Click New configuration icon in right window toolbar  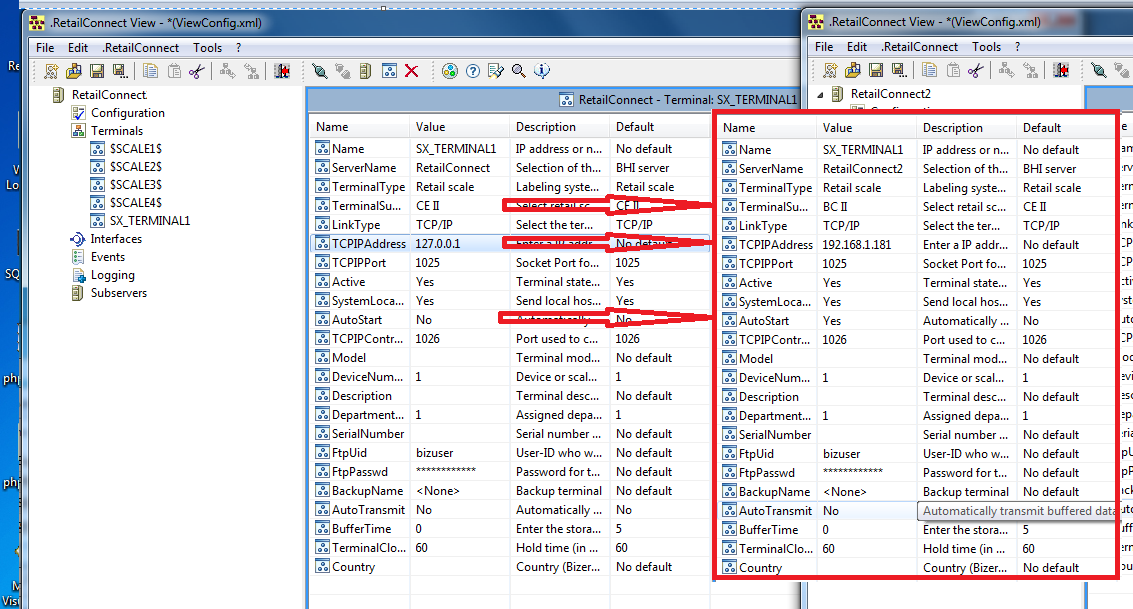(x=830, y=70)
